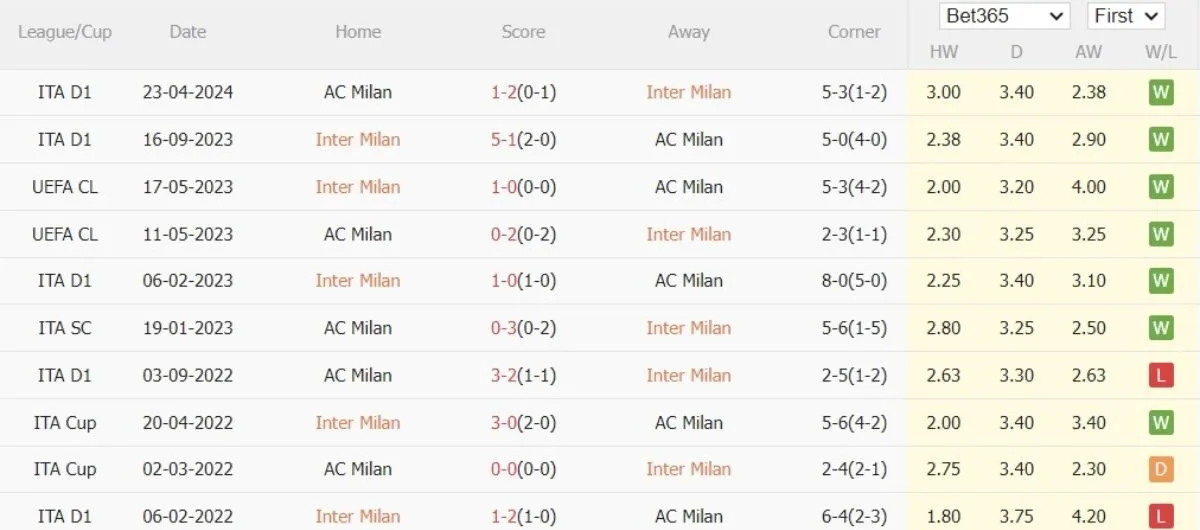Click the red L badge for 03-09-2022 match
This screenshot has width=1200, height=530.
(x=1160, y=376)
